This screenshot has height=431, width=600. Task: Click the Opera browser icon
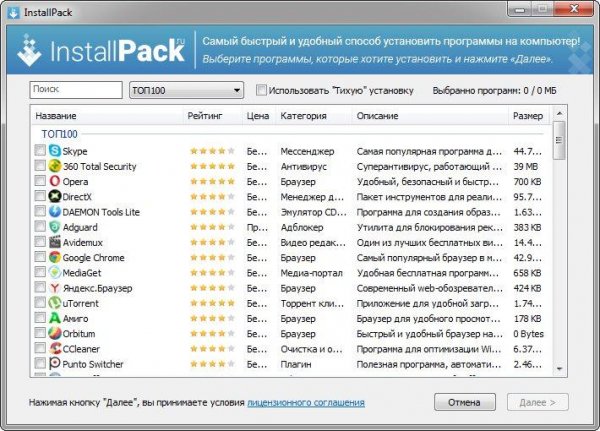pyautogui.click(x=55, y=181)
